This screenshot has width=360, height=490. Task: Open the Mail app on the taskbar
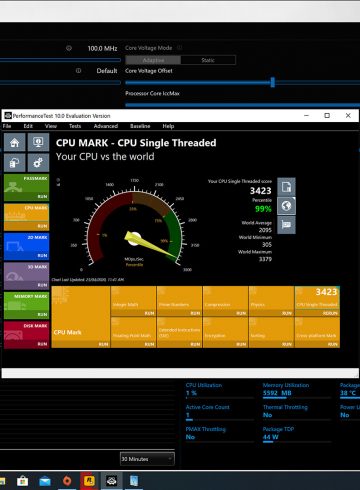click(45, 481)
